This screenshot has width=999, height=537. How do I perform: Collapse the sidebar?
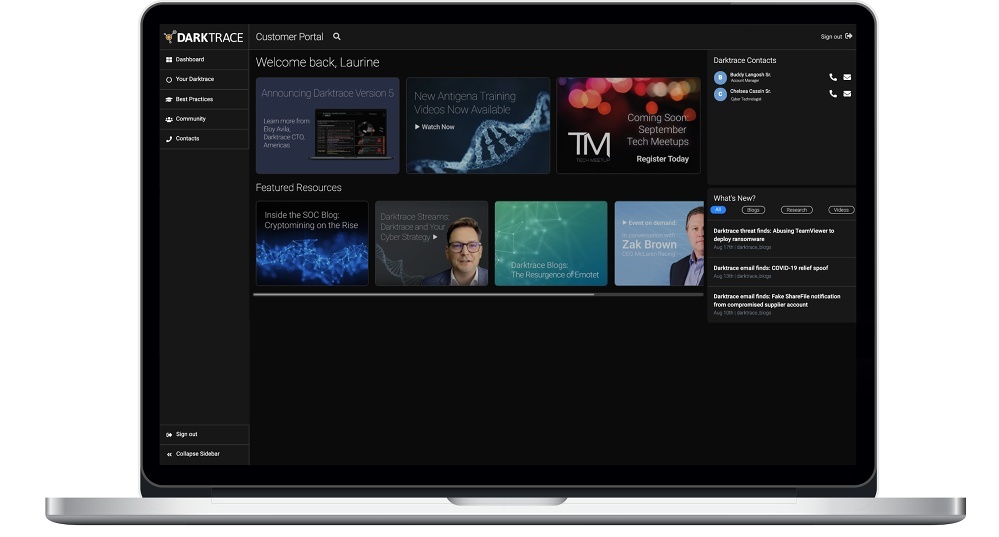pos(197,454)
